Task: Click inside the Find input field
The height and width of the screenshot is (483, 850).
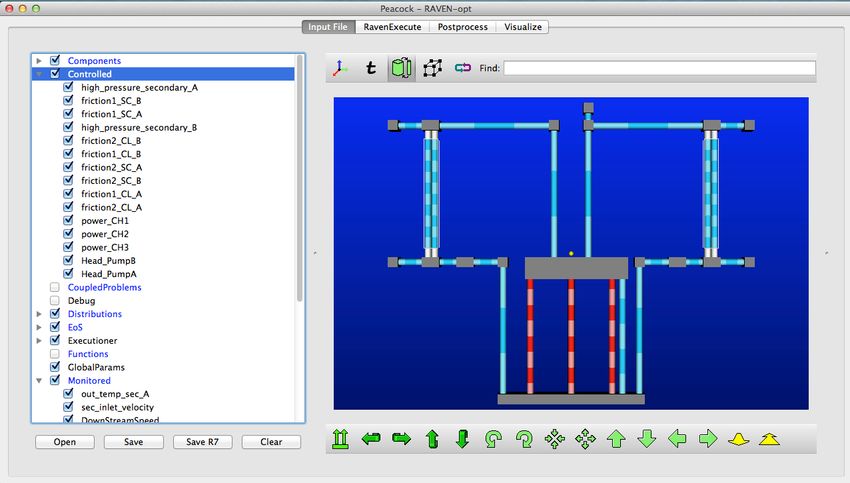Action: coord(659,68)
